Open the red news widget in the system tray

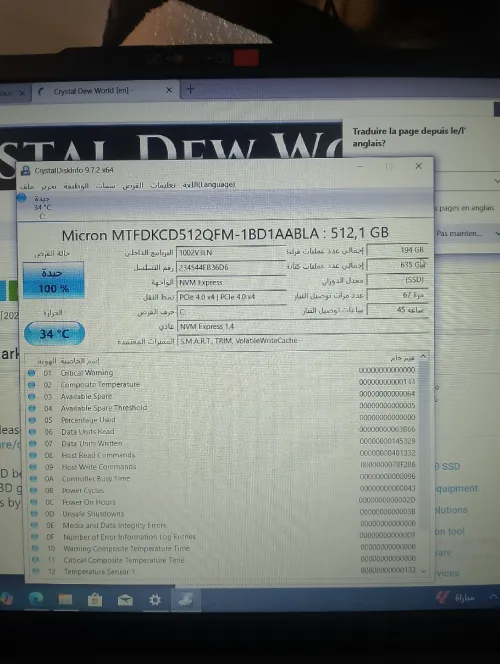(442, 597)
